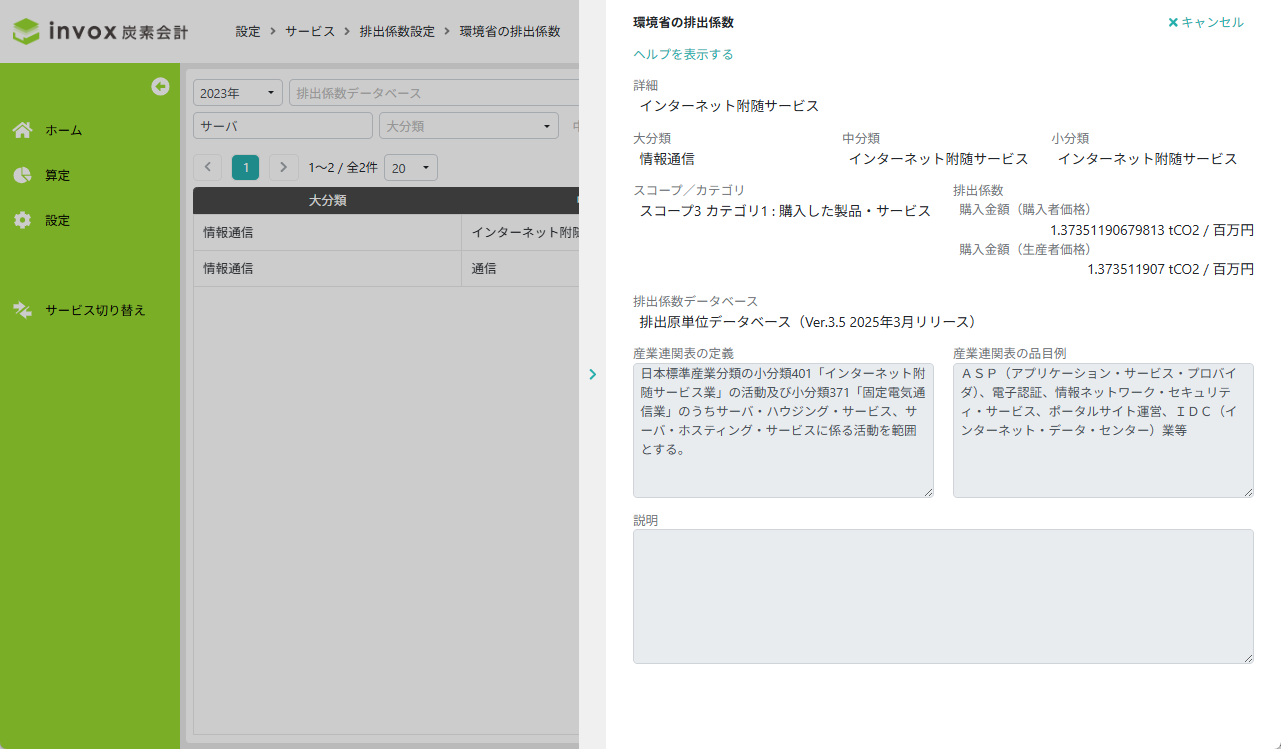The image size is (1281, 749).
Task: Go to the next page arrow
Action: (284, 167)
